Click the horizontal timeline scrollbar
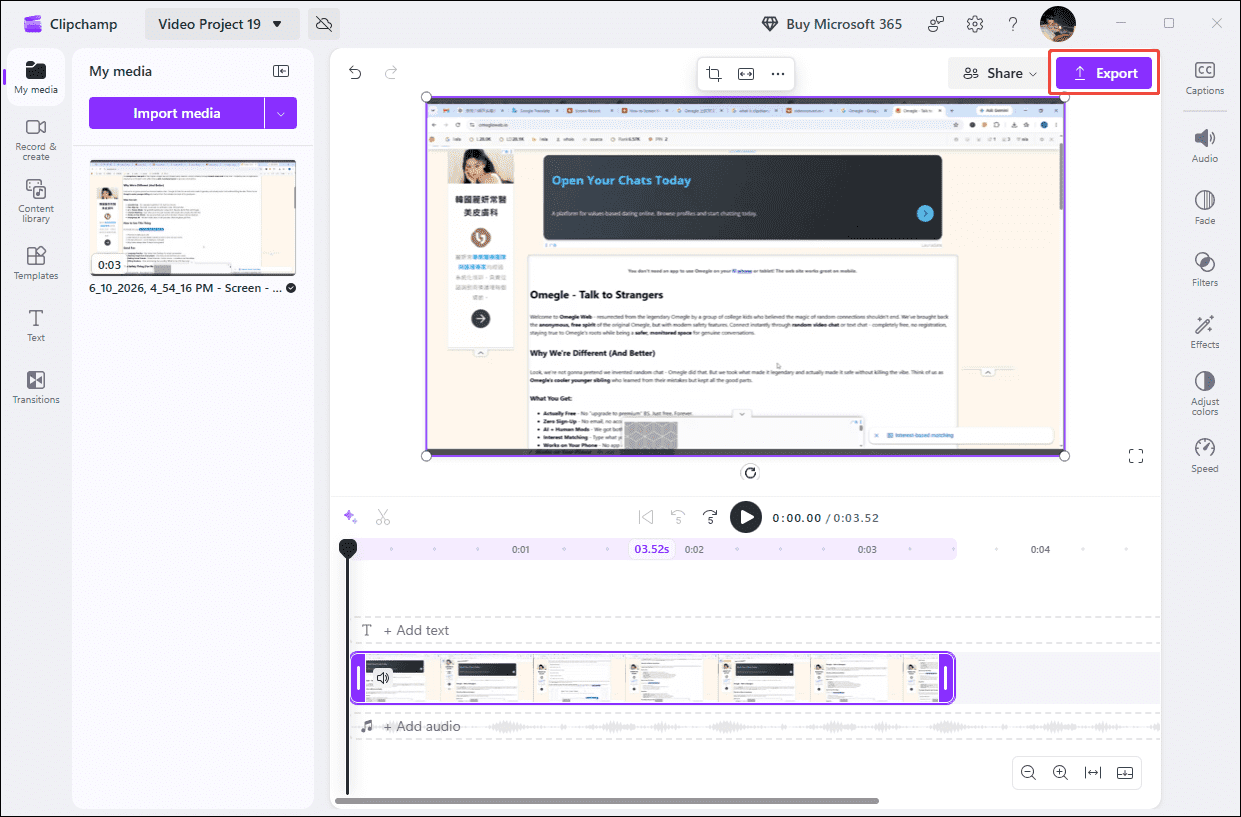The image size is (1241, 817). point(607,801)
